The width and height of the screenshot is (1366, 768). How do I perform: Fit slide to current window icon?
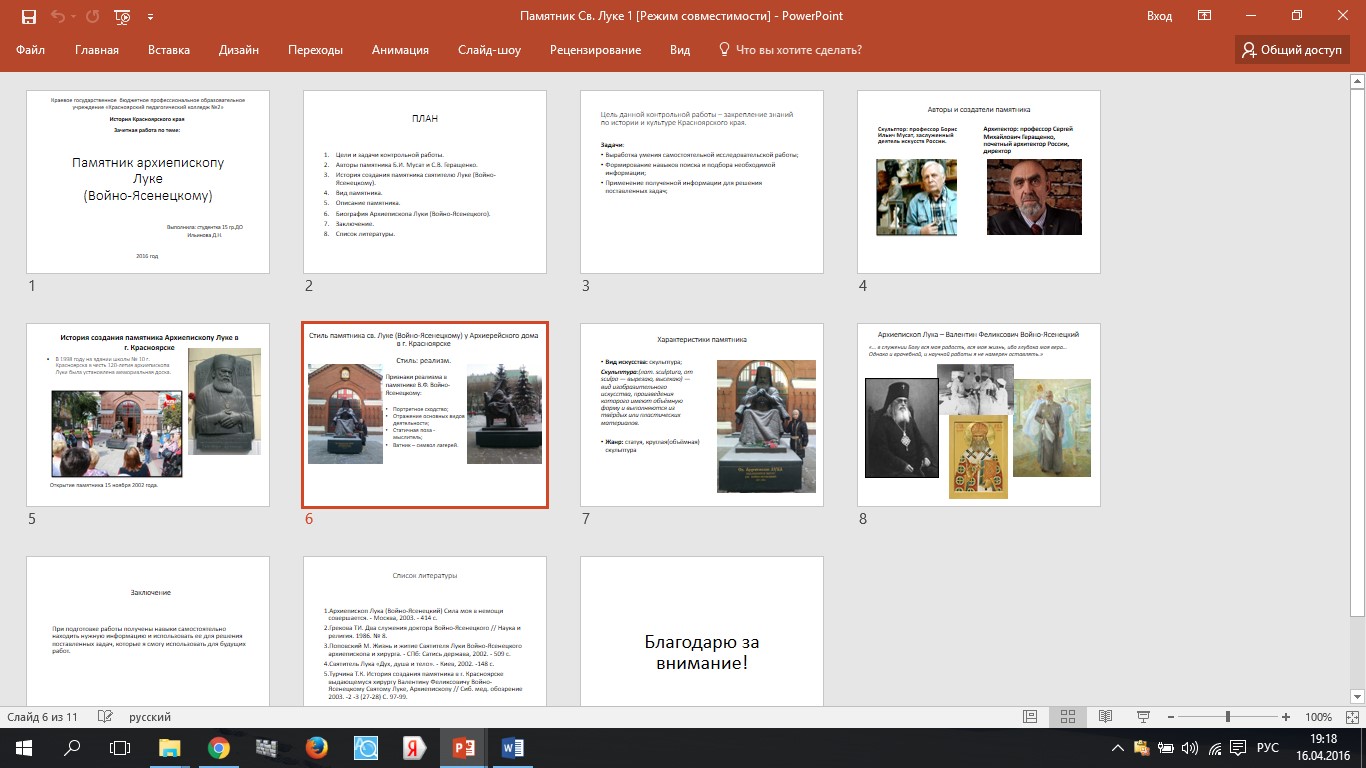click(1351, 717)
